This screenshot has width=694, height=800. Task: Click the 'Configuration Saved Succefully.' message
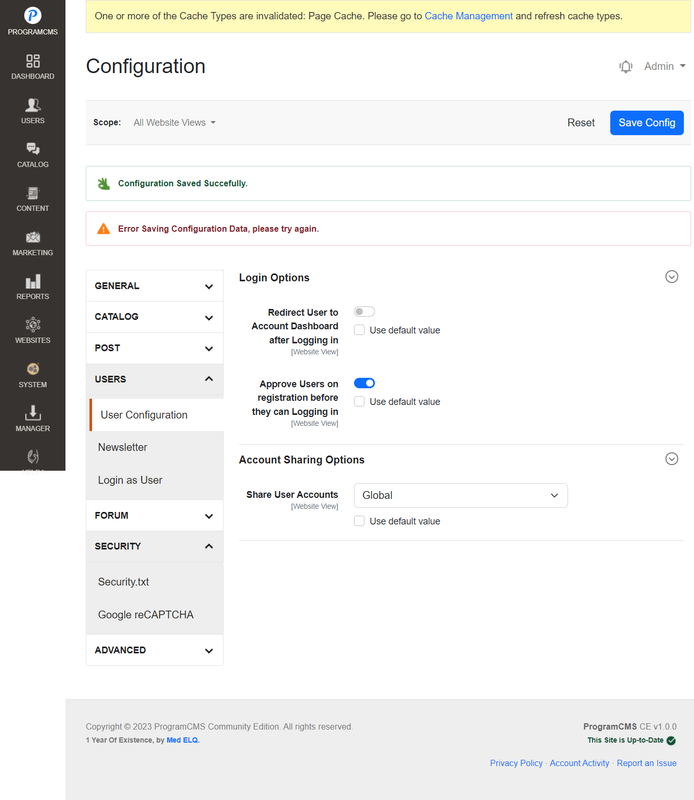point(183,183)
